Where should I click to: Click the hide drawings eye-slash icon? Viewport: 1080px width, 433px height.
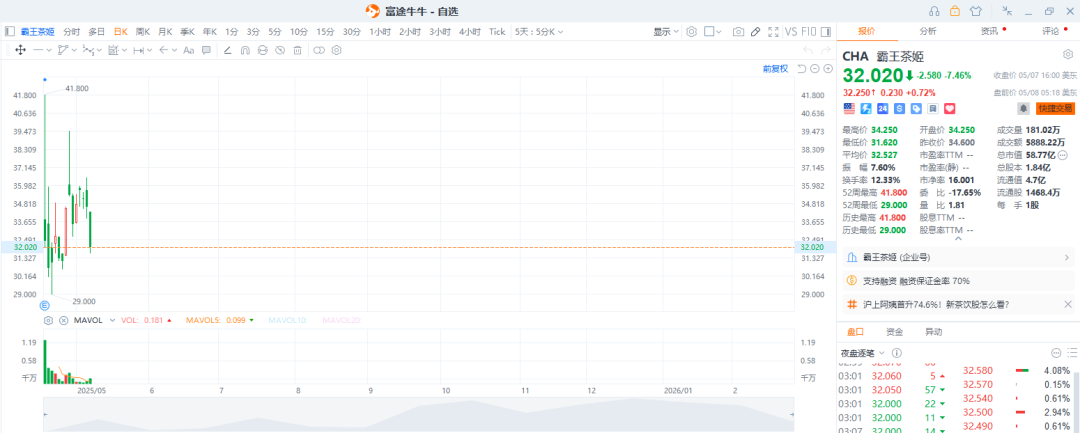(x=280, y=50)
